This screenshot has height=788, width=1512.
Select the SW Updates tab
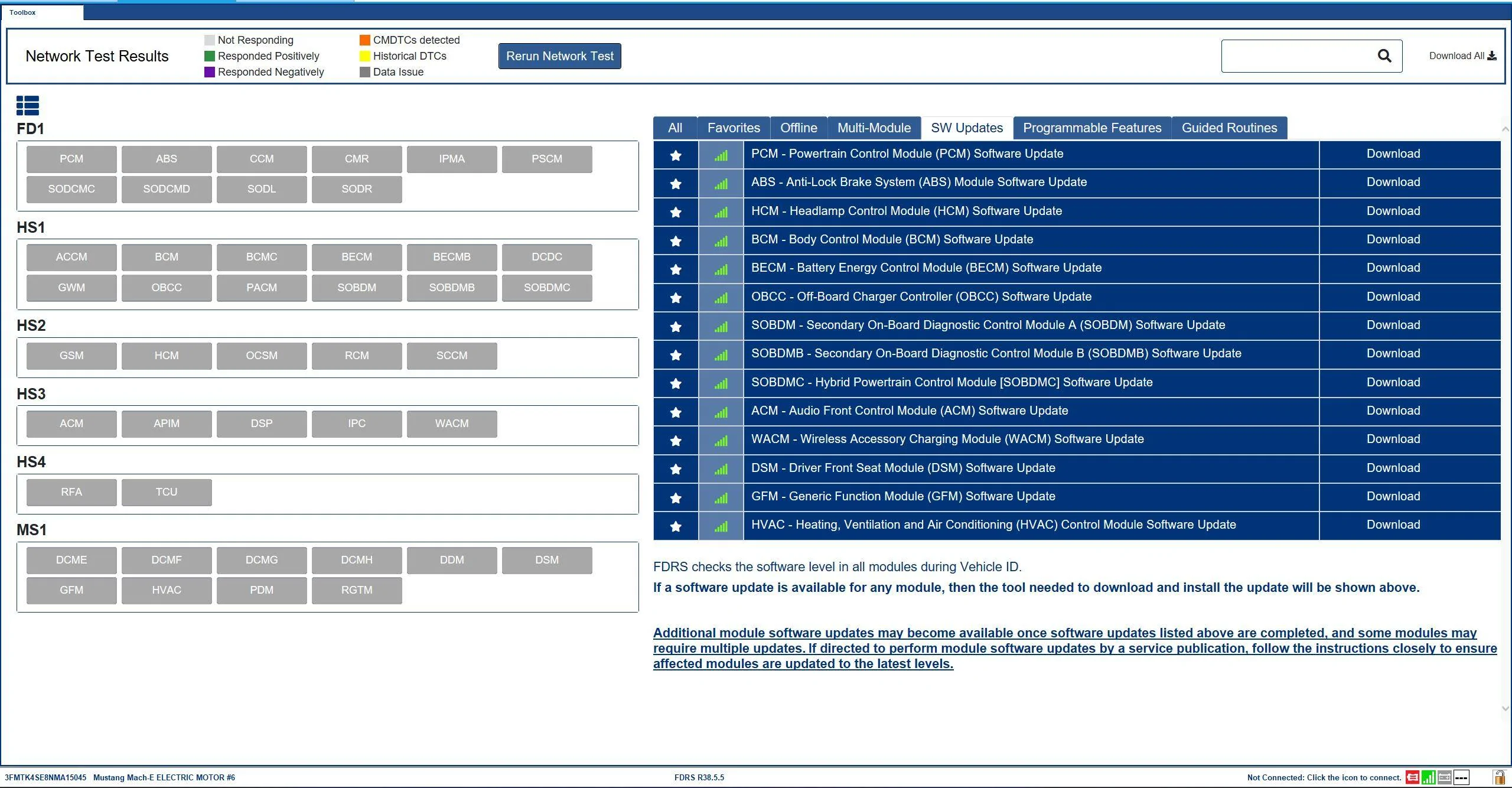[x=967, y=128]
